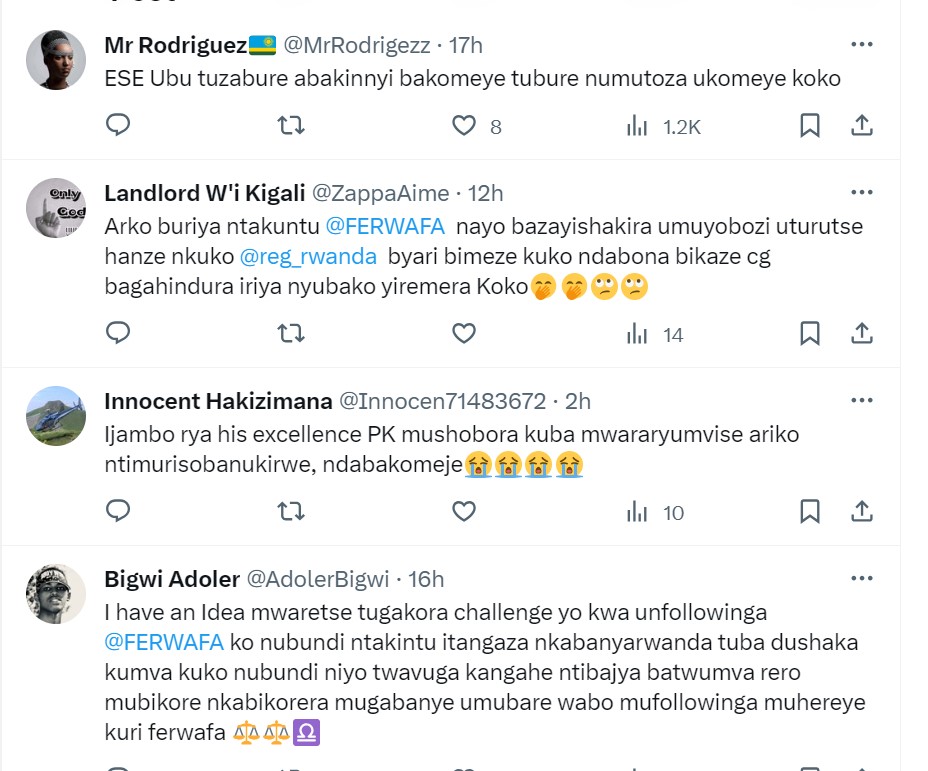Image resolution: width=928 pixels, height=771 pixels.
Task: Click Innocent Hakizimana's helicopter avatar
Action: tap(55, 415)
